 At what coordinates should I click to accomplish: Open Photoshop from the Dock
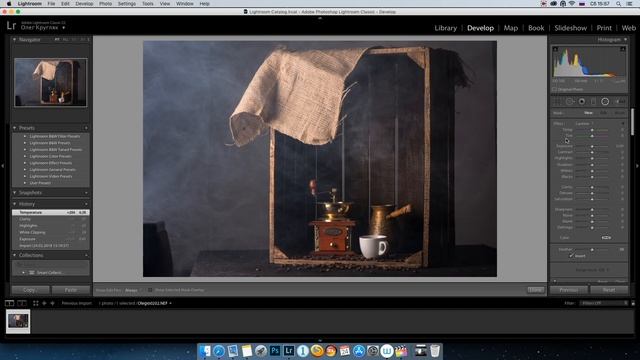(x=275, y=351)
